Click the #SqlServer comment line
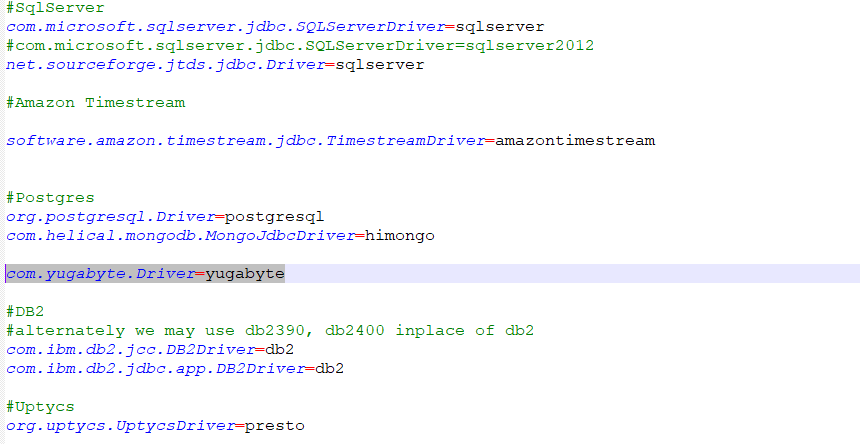Screen dimensions: 860x444 (x=55, y=8)
